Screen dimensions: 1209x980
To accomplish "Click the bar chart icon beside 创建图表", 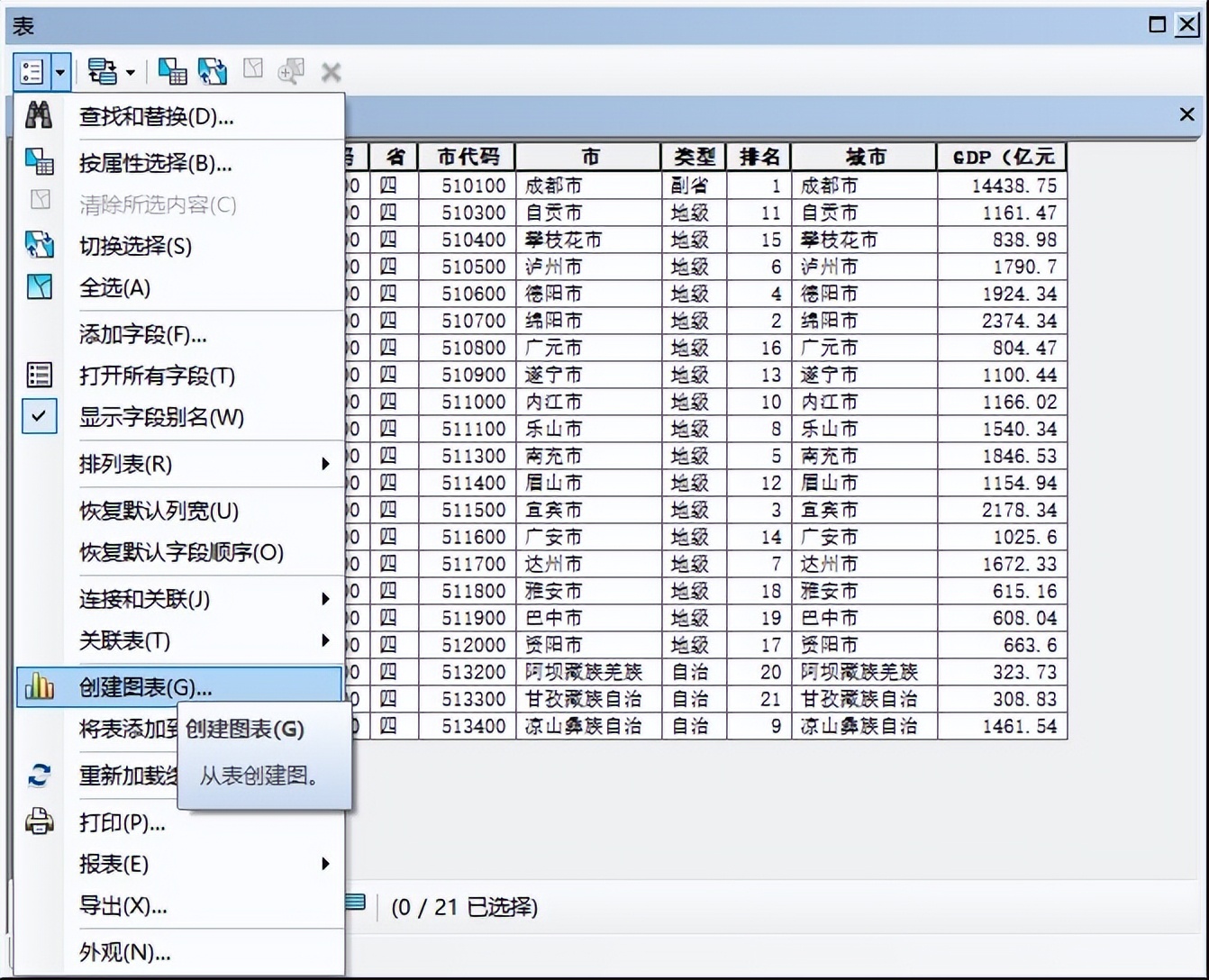I will tap(40, 685).
